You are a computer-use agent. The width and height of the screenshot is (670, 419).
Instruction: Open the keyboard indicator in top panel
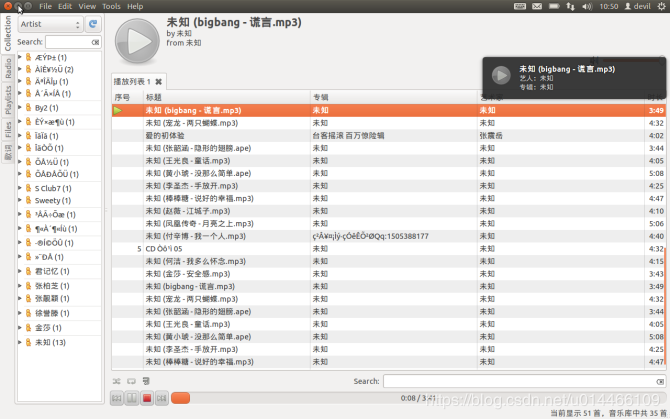coord(520,6)
